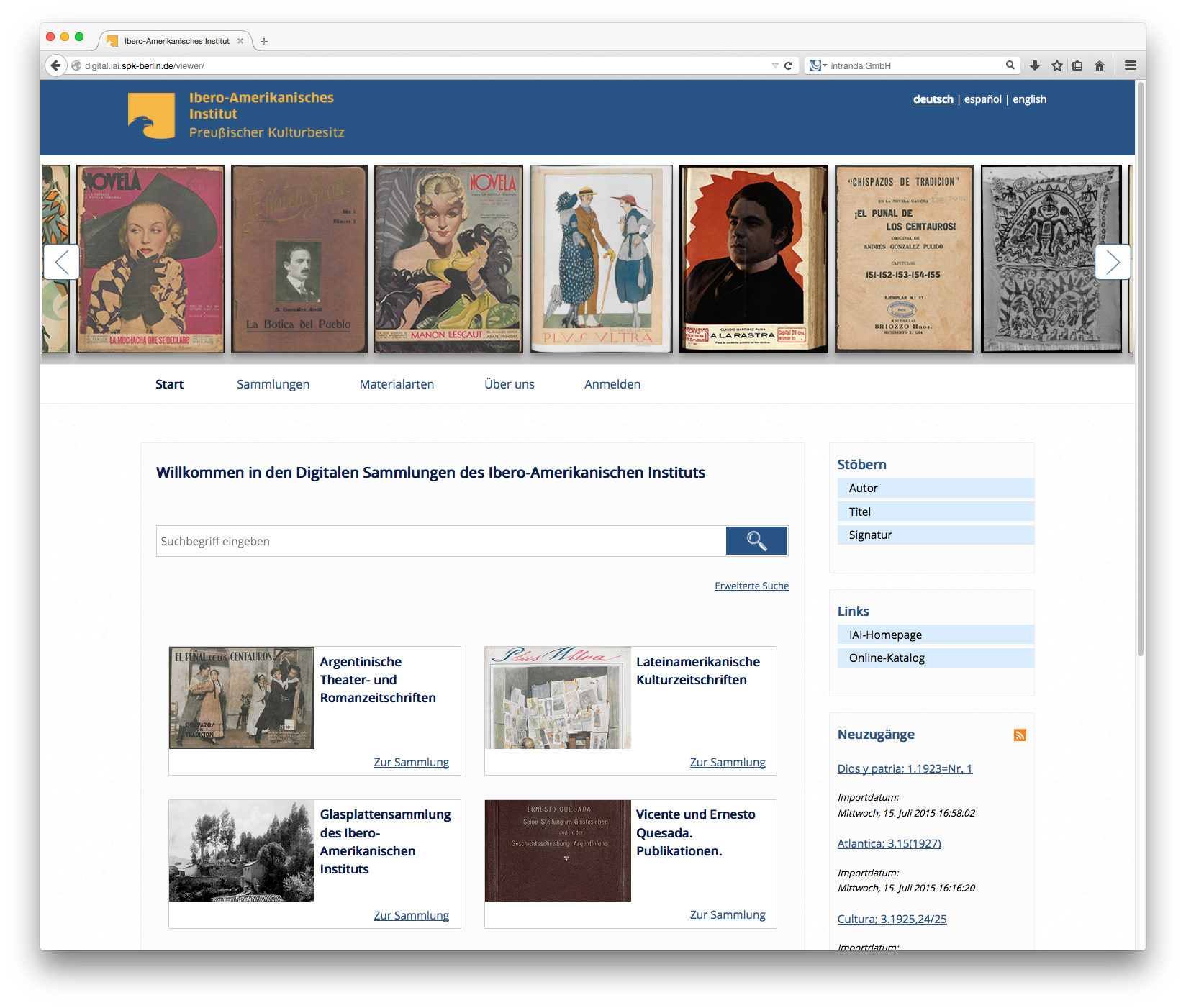Image resolution: width=1186 pixels, height=1008 pixels.
Task: Open the IAI-Homepage link
Action: click(936, 635)
